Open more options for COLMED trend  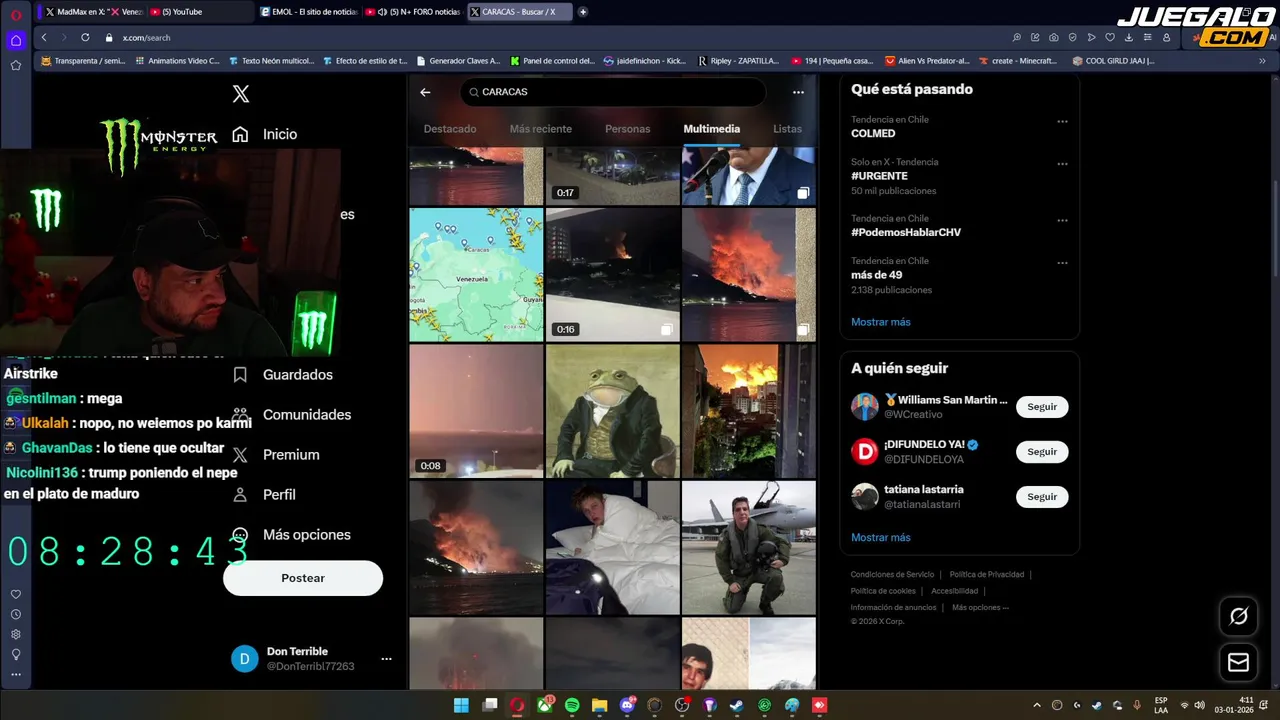[1062, 121]
